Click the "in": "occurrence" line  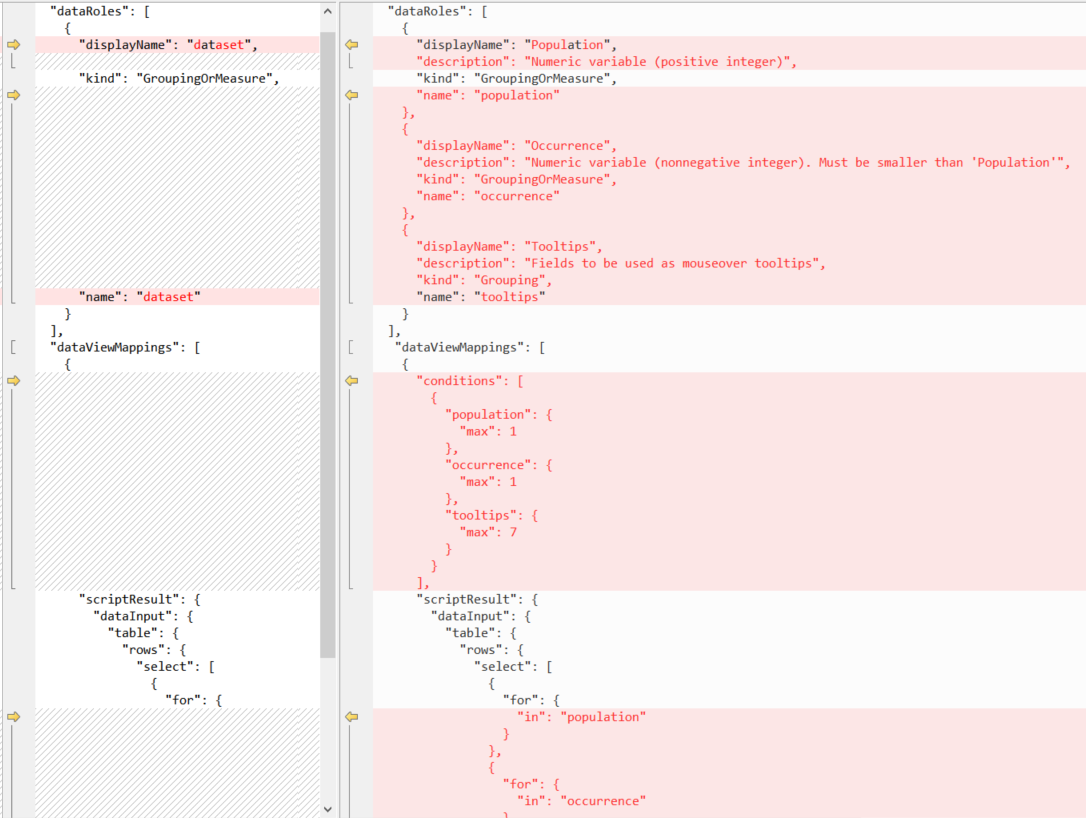[582, 801]
